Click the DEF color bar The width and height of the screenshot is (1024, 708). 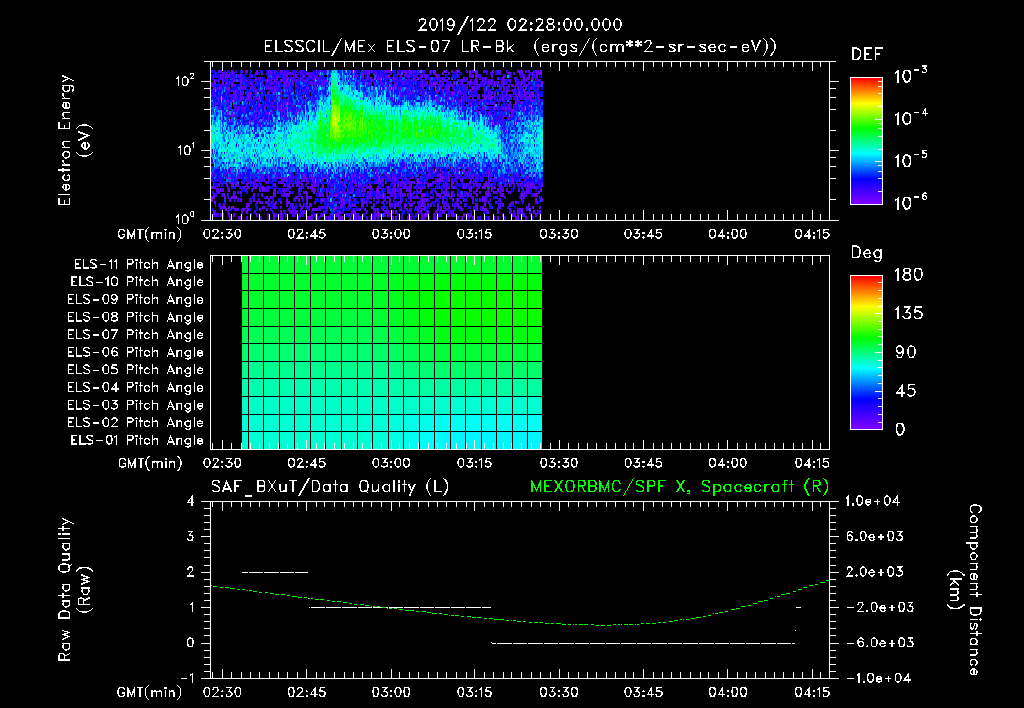pyautogui.click(x=865, y=141)
